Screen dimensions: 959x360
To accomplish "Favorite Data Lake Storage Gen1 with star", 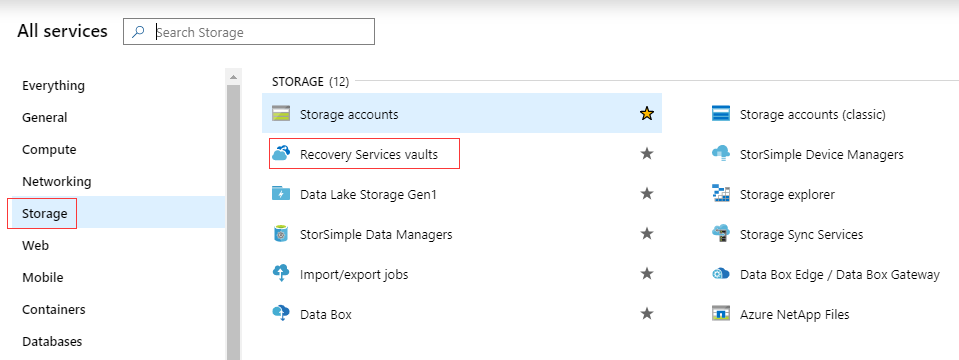I will click(646, 194).
